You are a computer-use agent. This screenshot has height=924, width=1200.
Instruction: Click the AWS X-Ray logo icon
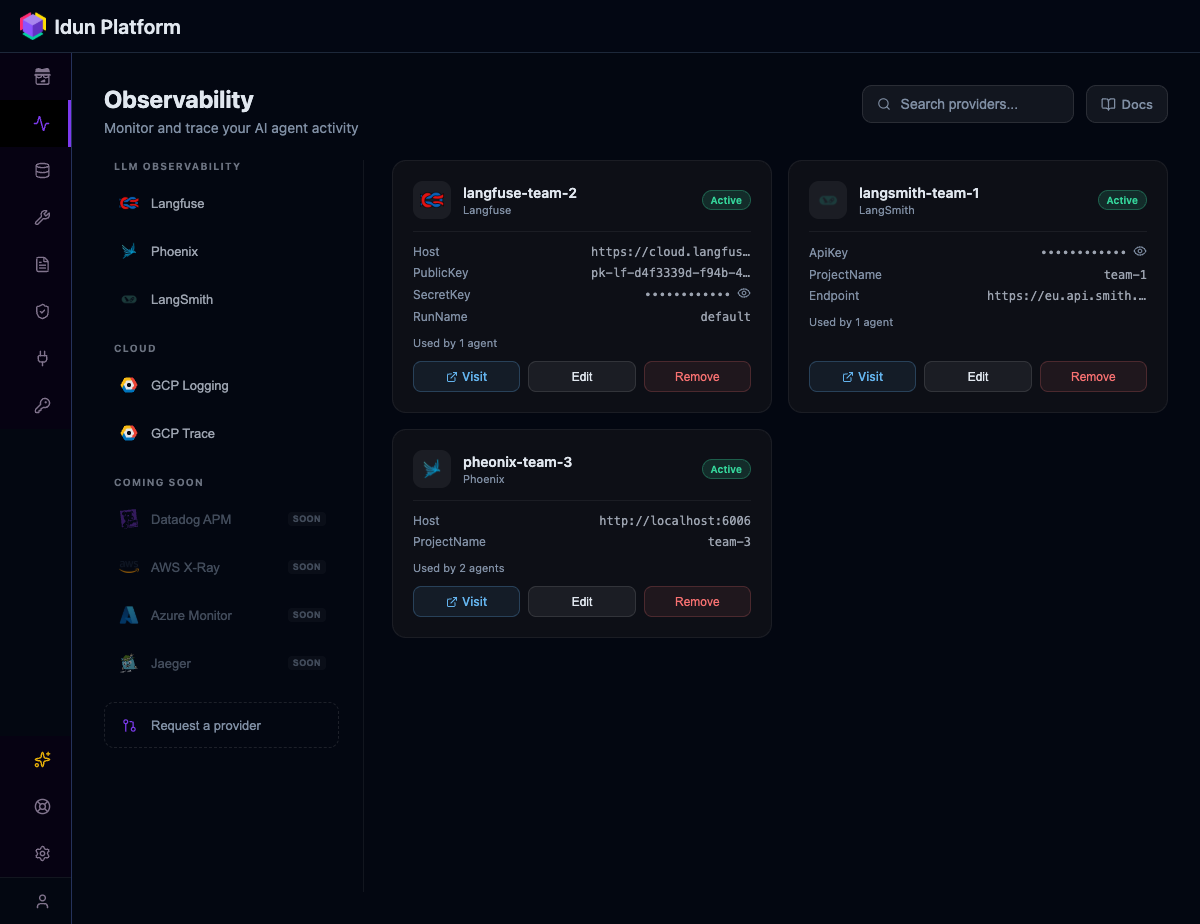tap(129, 567)
